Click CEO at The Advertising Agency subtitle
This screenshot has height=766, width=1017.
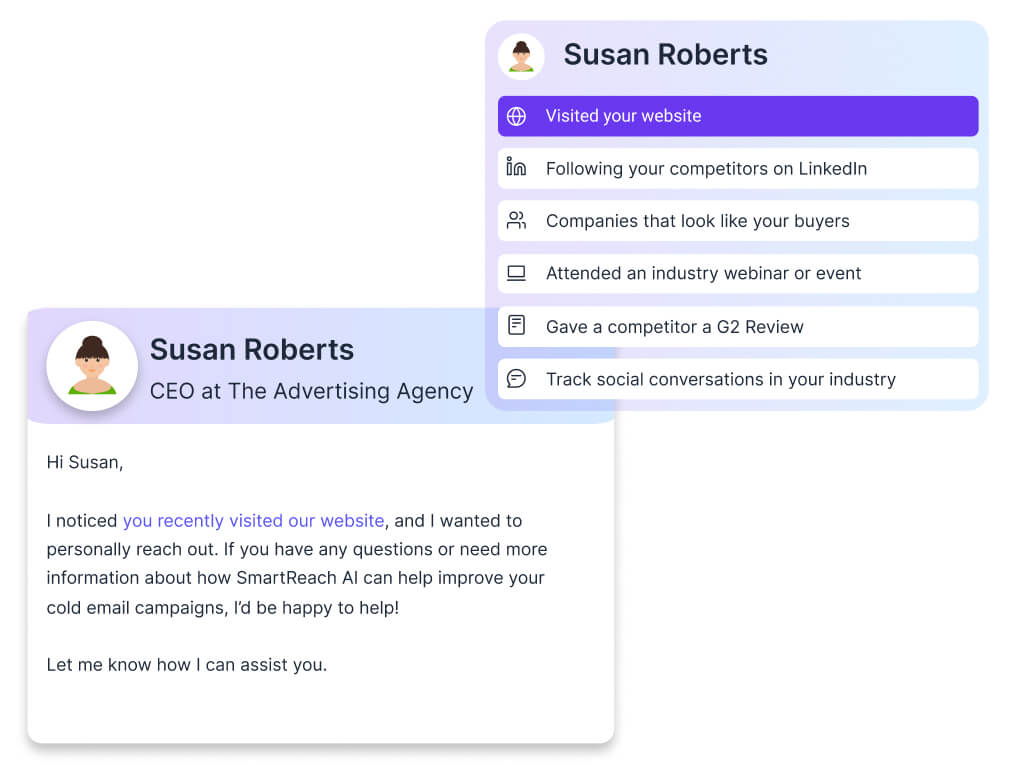[311, 391]
